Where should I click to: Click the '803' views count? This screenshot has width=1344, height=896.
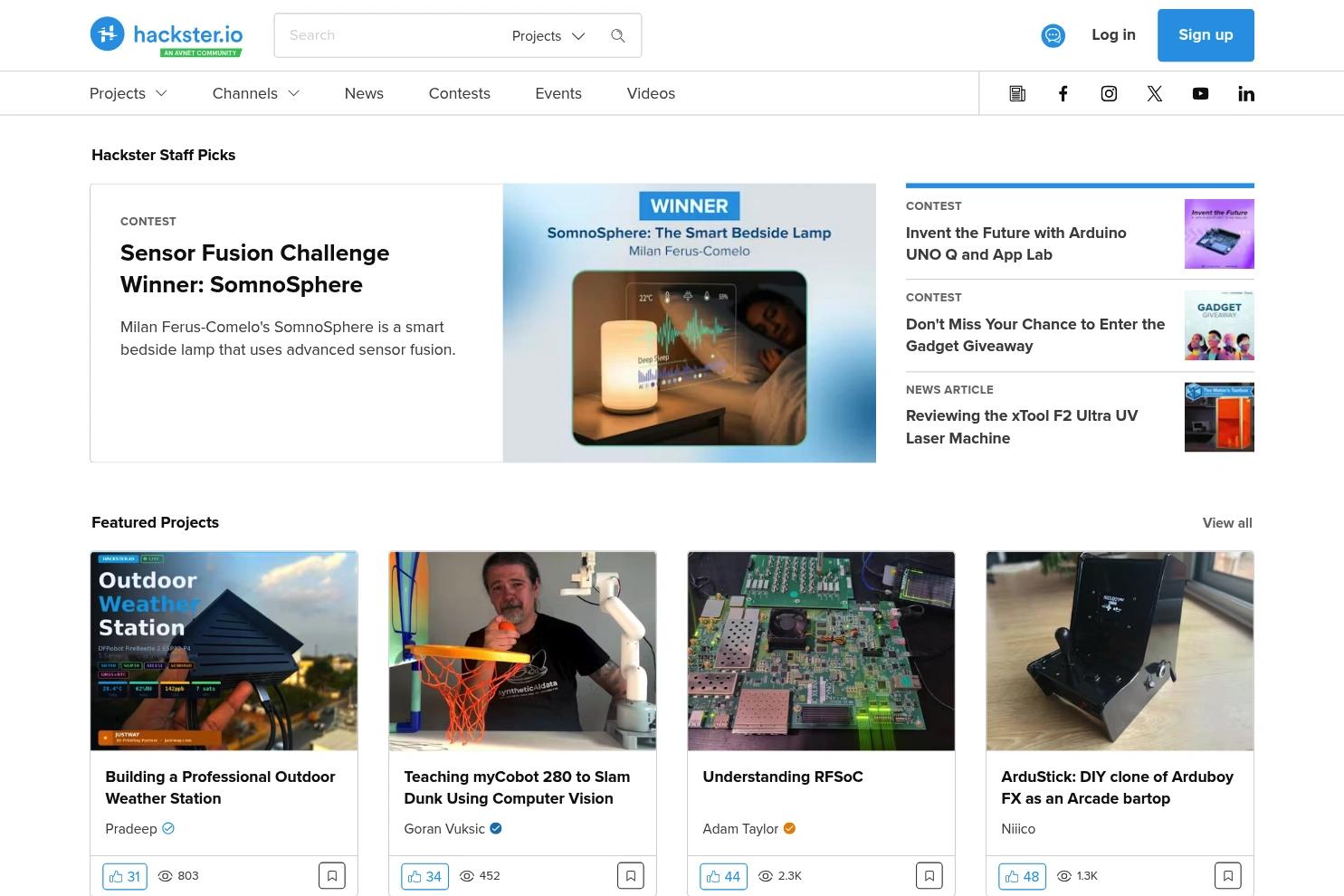pos(178,876)
